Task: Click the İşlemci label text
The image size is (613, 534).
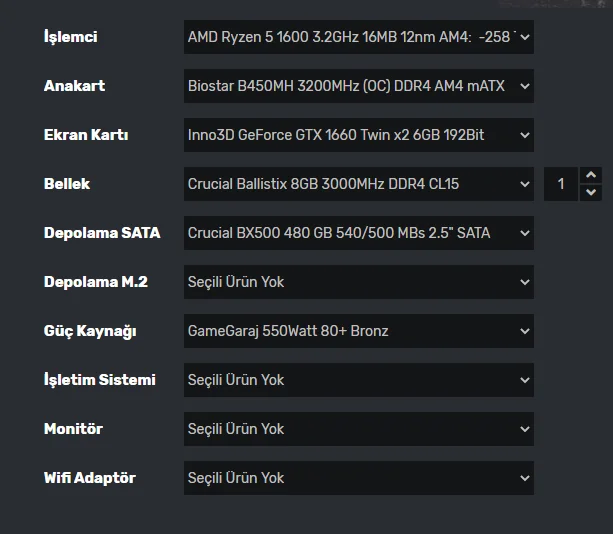Action: coord(71,38)
